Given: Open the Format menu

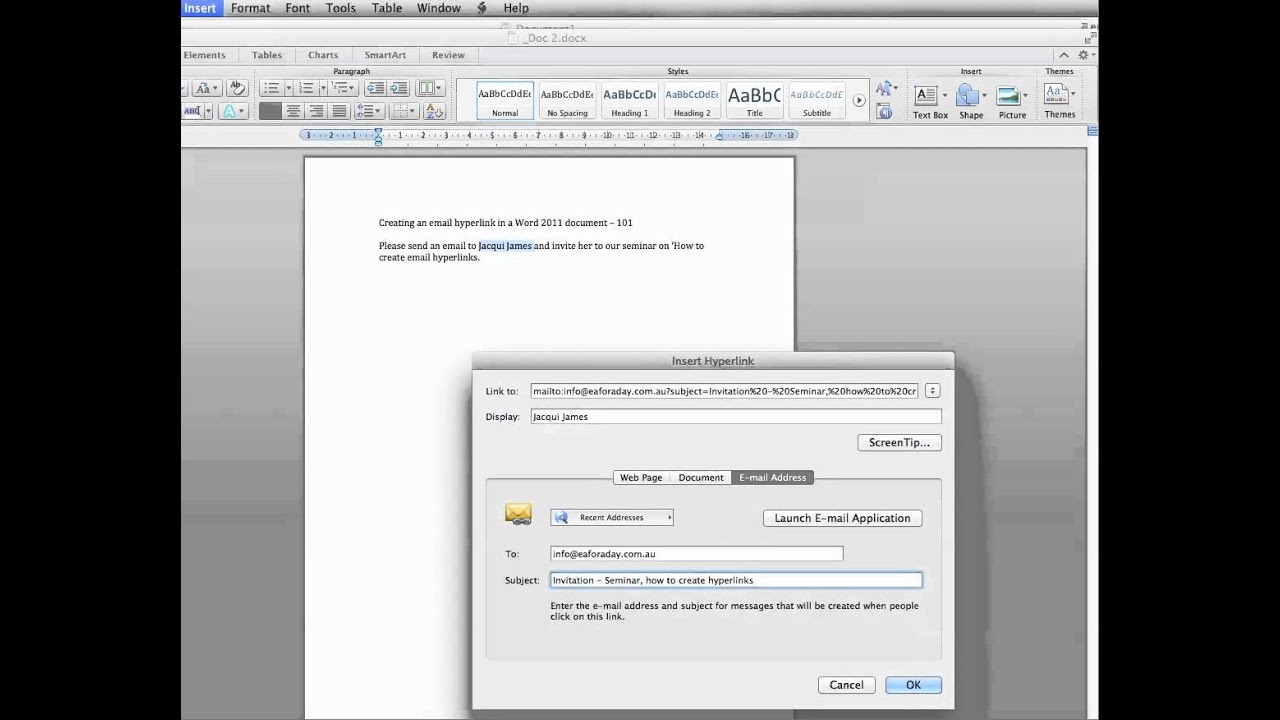Looking at the screenshot, I should [x=250, y=8].
